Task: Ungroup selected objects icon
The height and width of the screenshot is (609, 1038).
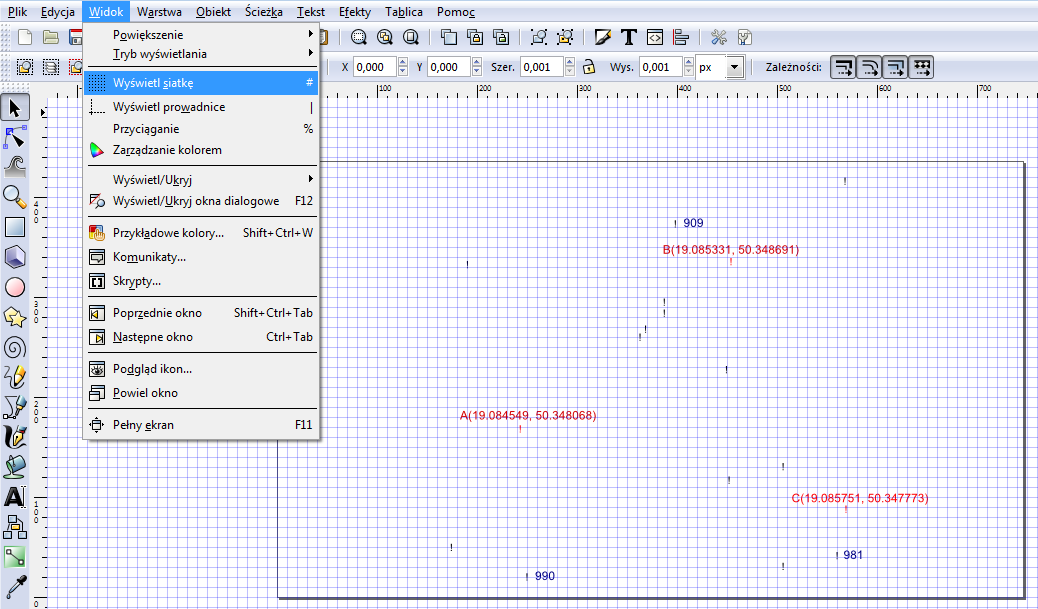Action: (x=565, y=37)
